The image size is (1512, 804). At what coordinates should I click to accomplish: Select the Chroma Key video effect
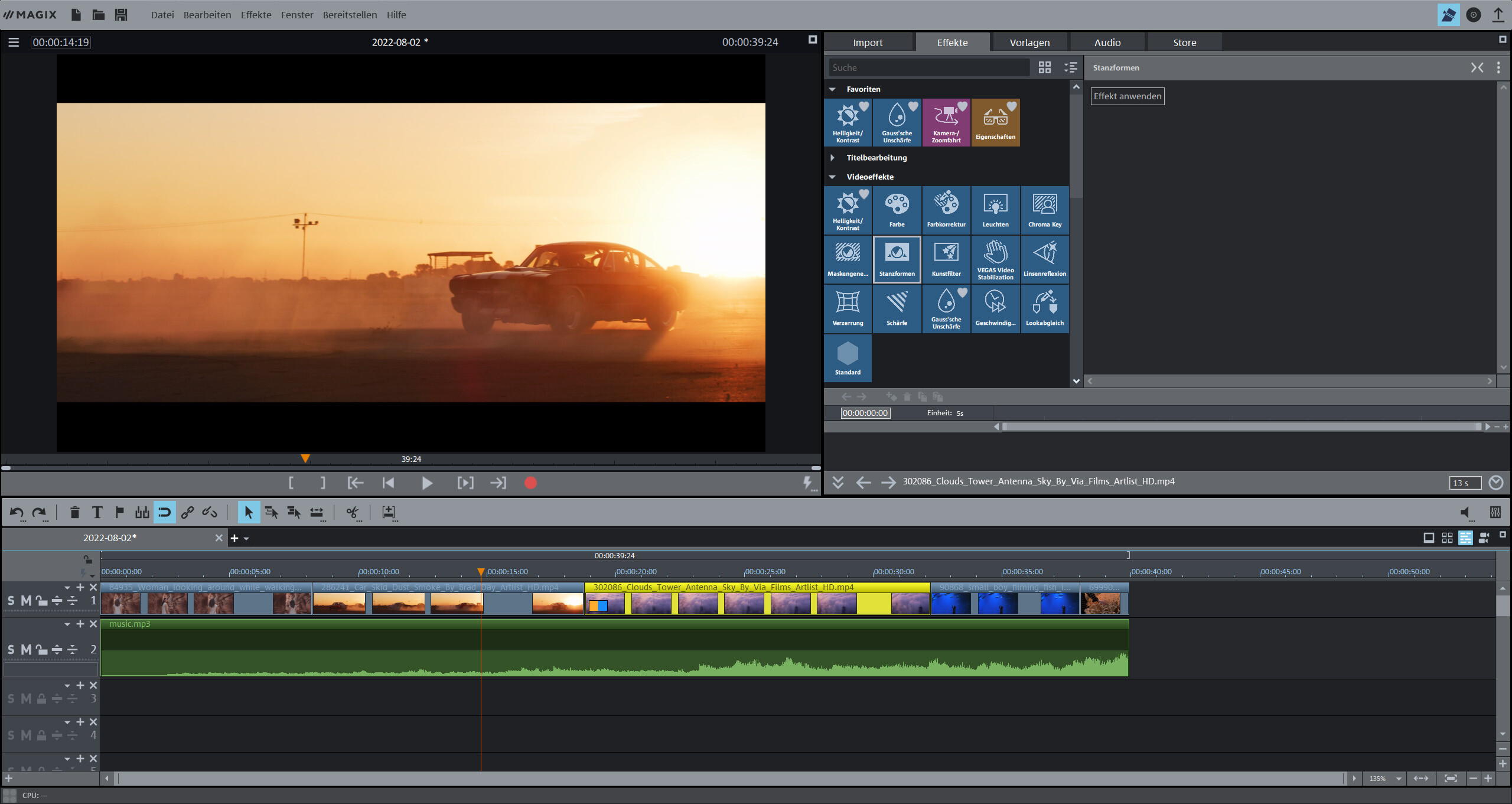click(x=1044, y=210)
